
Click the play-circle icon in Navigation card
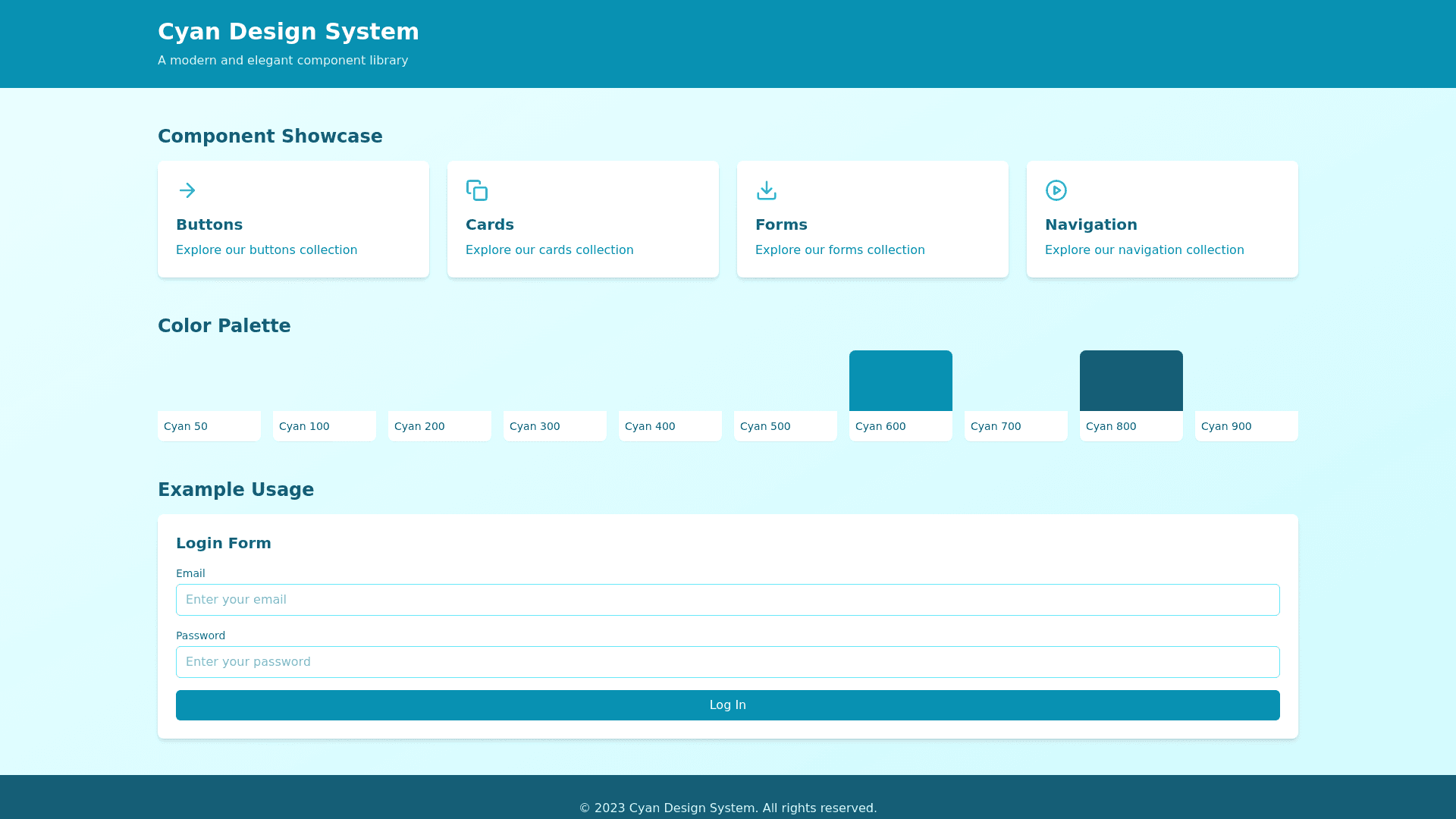pyautogui.click(x=1056, y=190)
